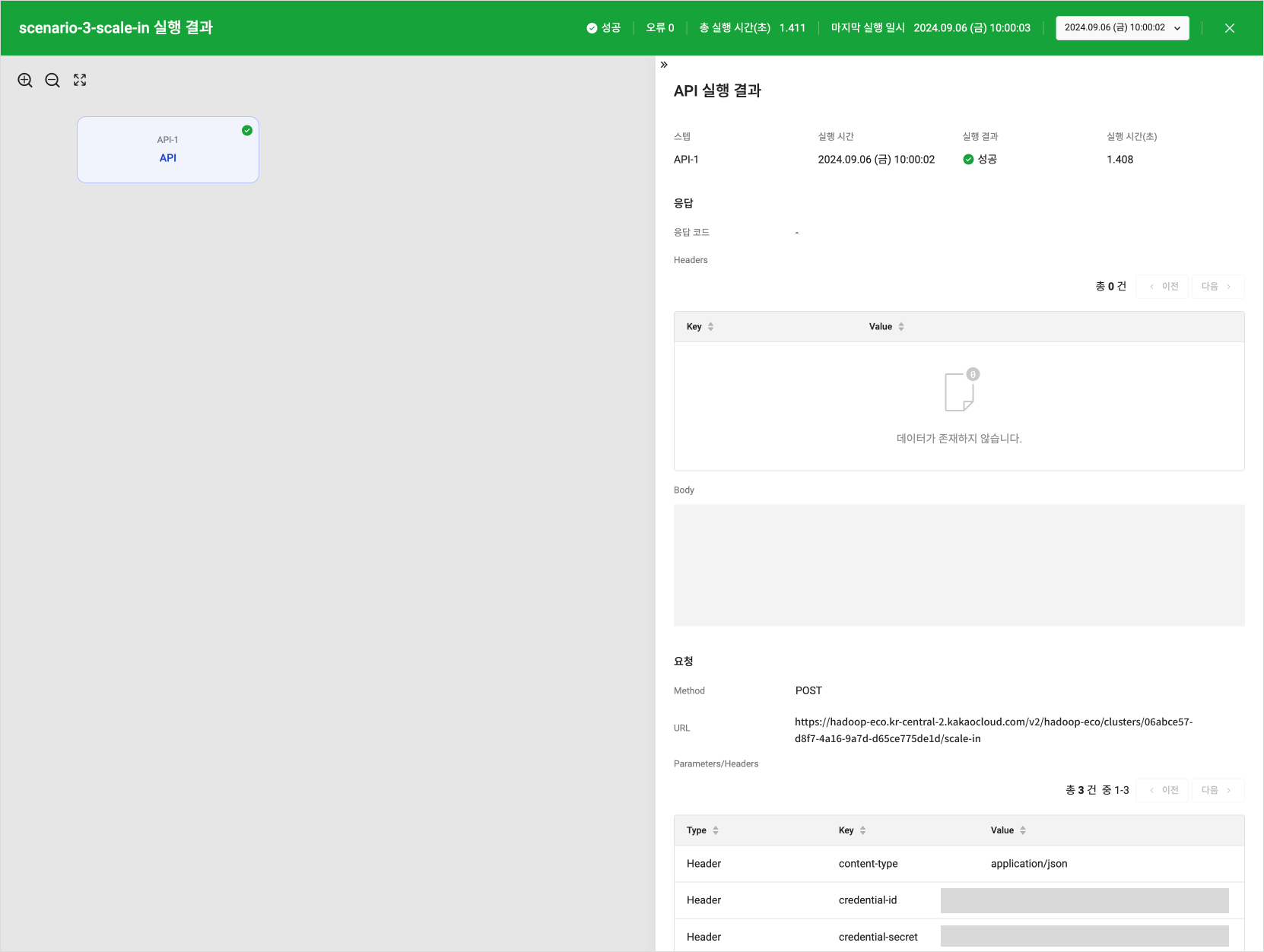Screen dimensions: 1264x952
Task: Collapse the API result side panel
Action: point(664,65)
